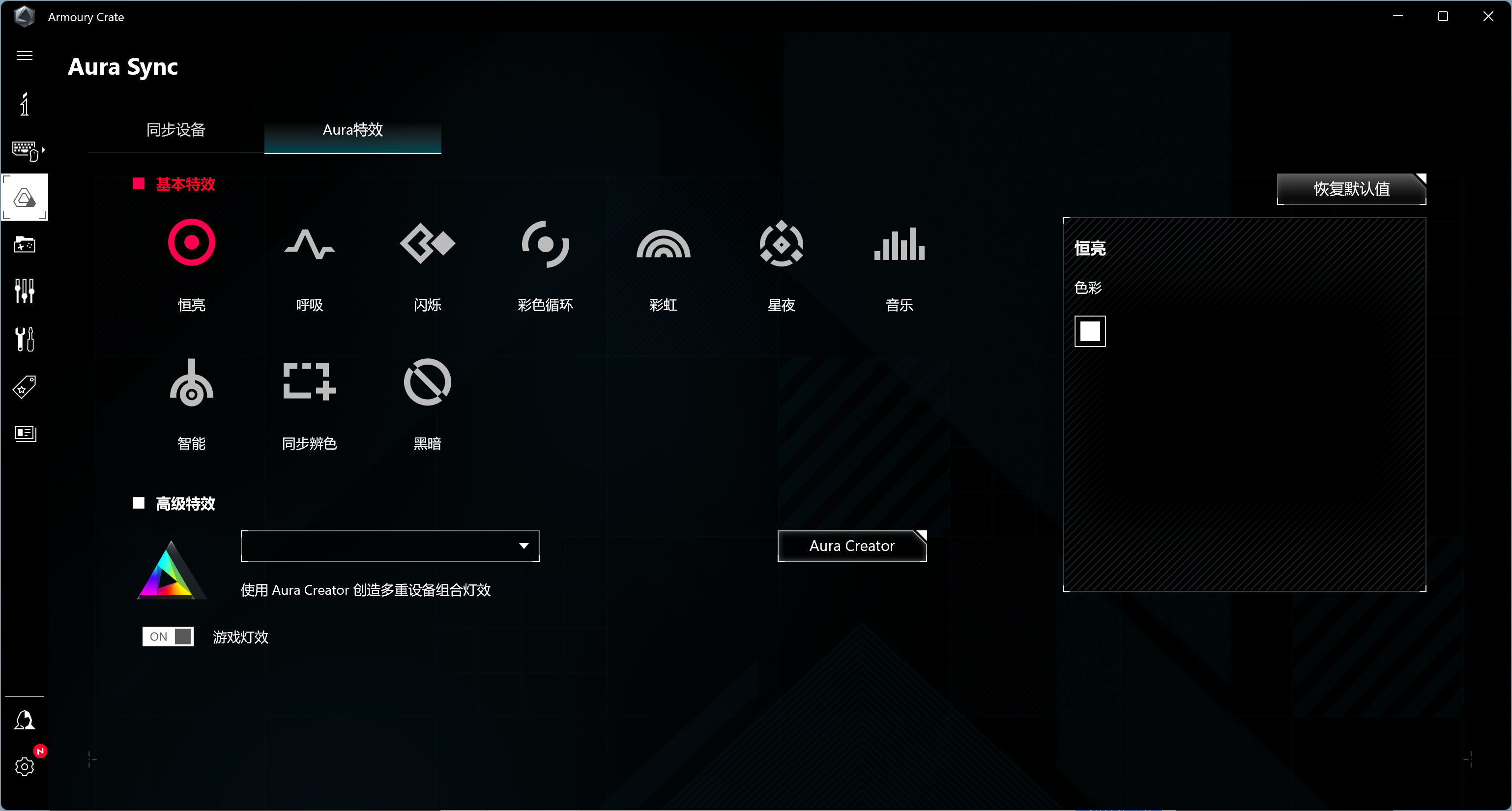Select the 智能 smart effect icon
The width and height of the screenshot is (1512, 811).
pyautogui.click(x=191, y=382)
